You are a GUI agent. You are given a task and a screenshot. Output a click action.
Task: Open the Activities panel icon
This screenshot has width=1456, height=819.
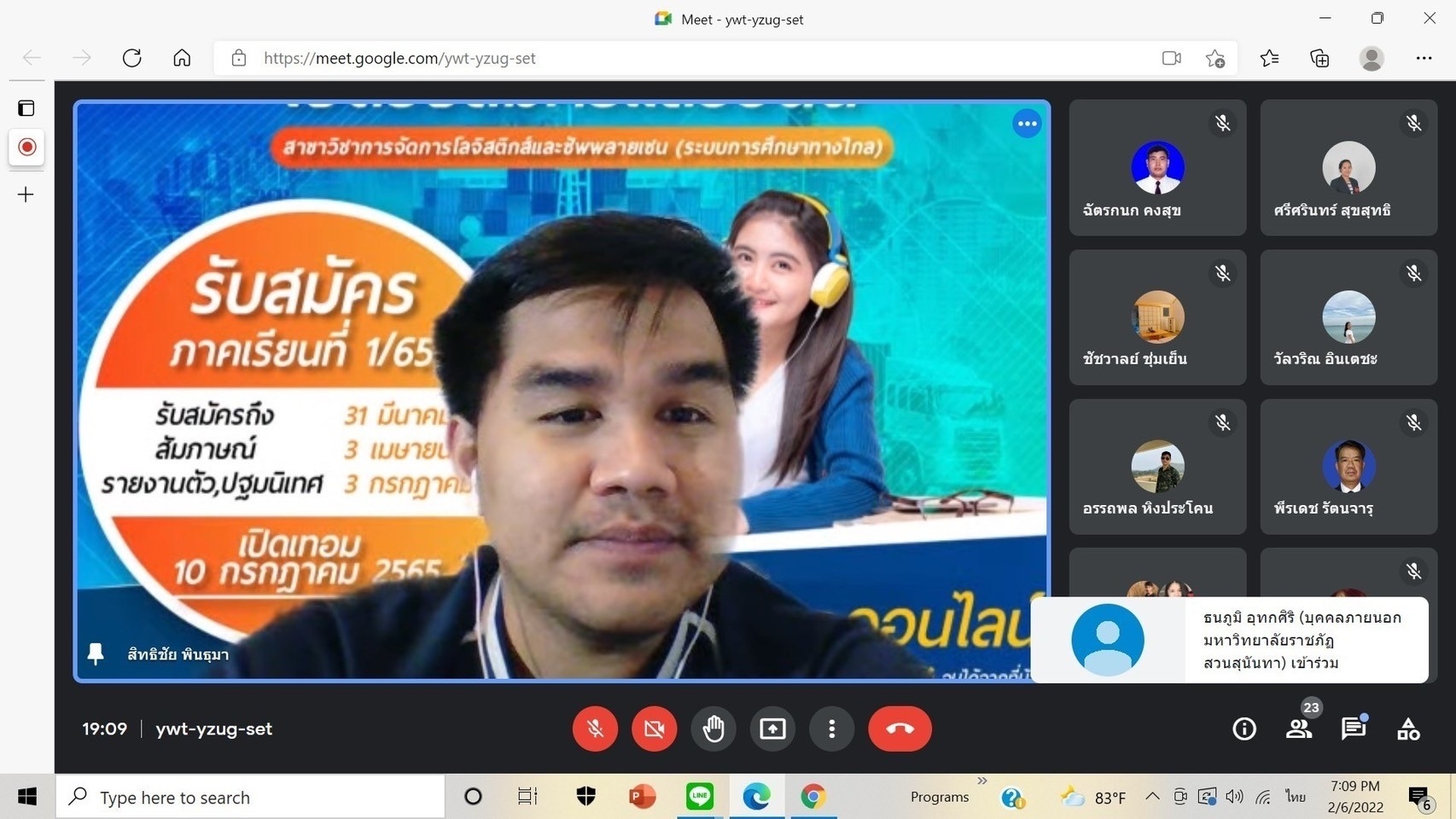point(1408,729)
